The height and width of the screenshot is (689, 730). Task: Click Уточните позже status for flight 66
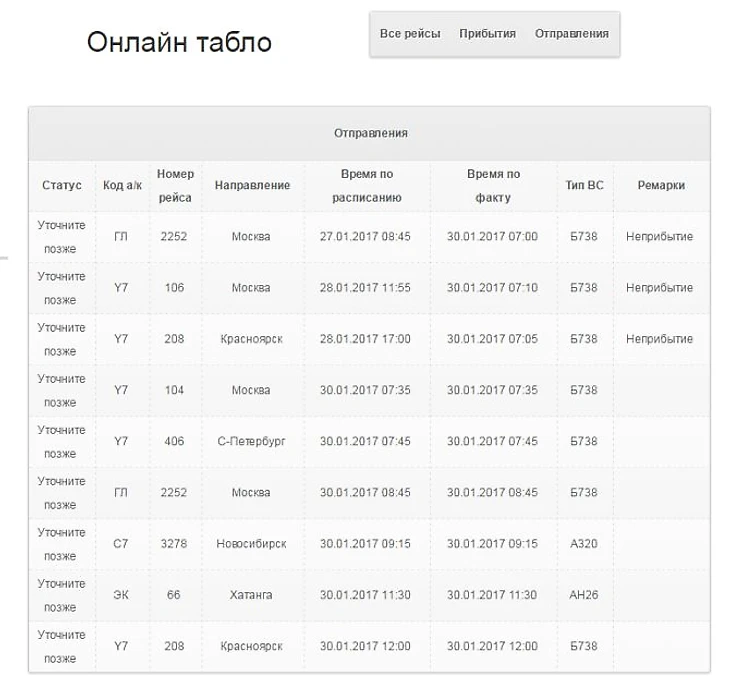pyautogui.click(x=61, y=595)
